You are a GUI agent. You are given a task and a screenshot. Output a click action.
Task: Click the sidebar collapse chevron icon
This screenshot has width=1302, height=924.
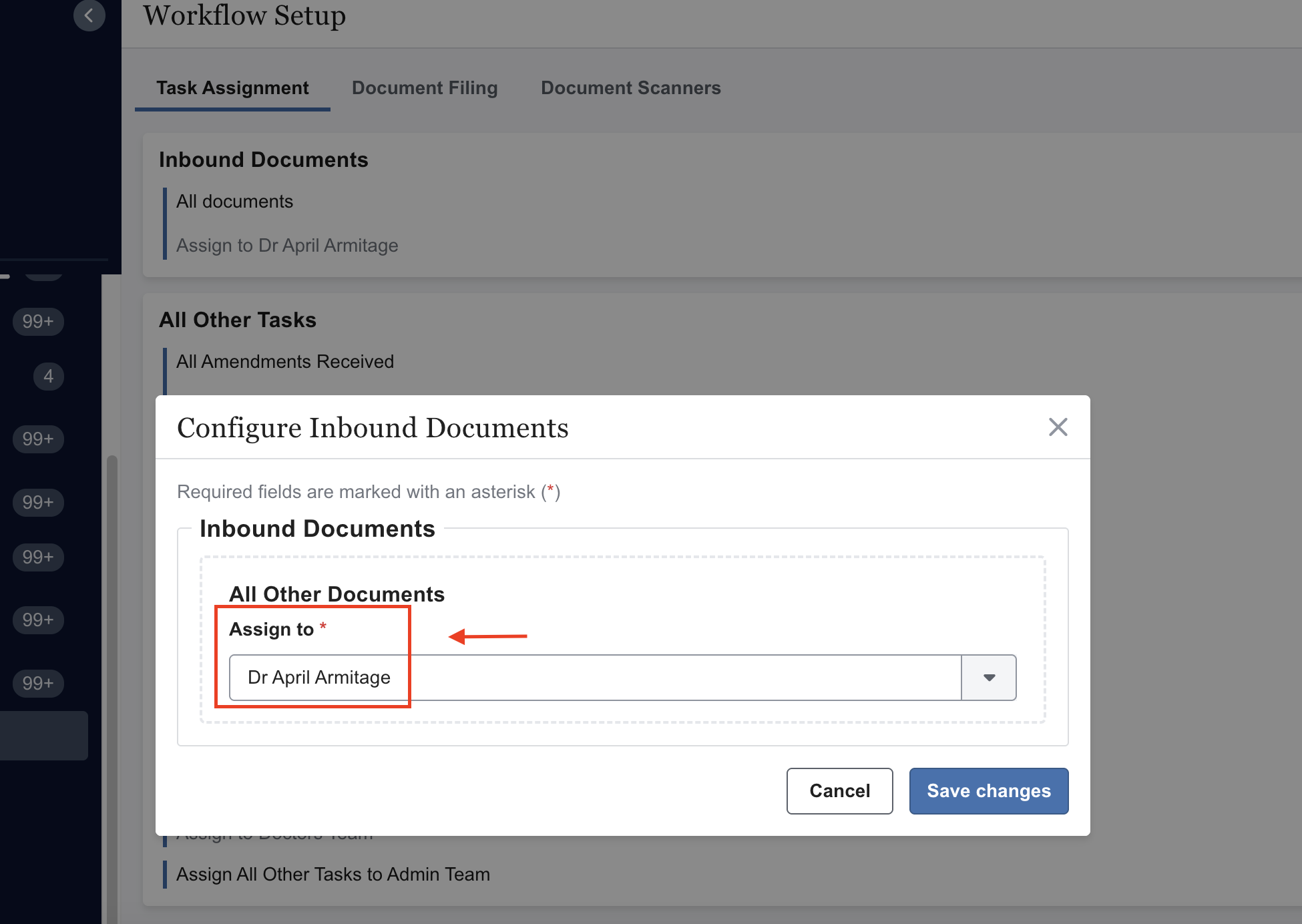[89, 15]
